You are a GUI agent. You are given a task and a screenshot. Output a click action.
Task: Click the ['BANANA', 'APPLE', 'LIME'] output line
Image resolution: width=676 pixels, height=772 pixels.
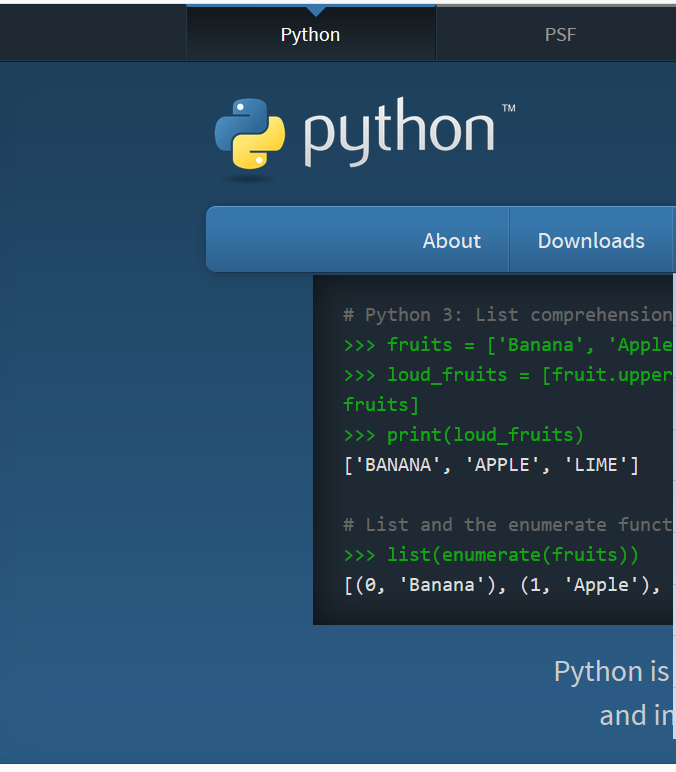click(491, 465)
